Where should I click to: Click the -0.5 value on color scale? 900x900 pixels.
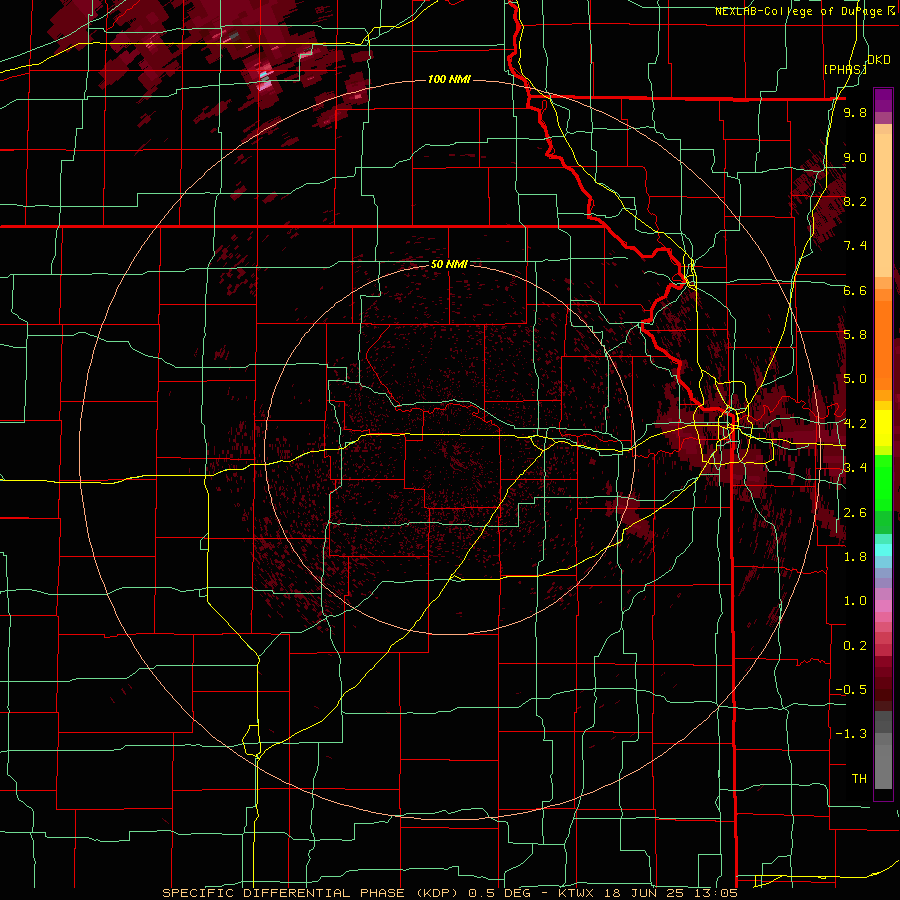852,690
